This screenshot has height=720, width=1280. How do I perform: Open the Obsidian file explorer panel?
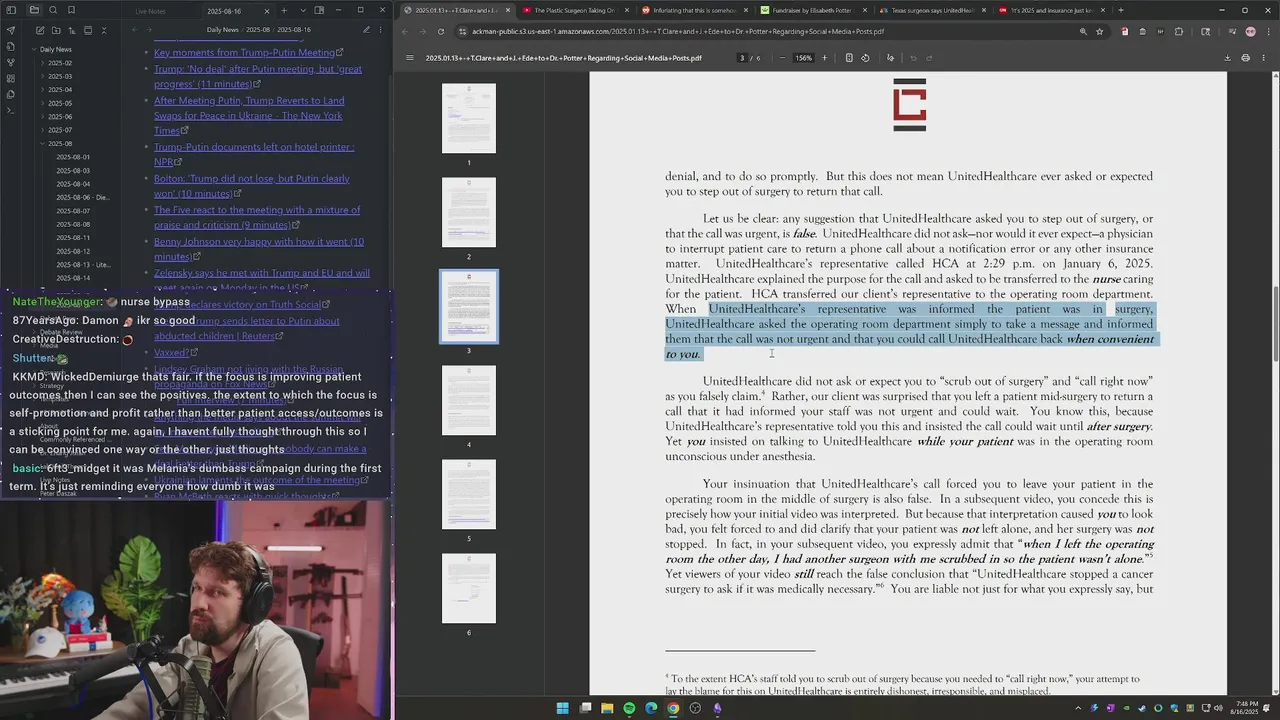(x=34, y=10)
